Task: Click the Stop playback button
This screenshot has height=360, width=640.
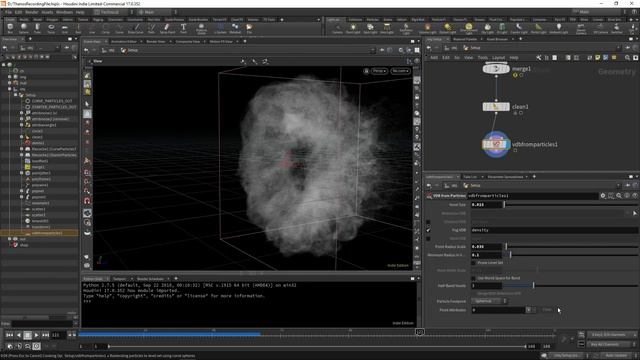Action: click(27, 335)
